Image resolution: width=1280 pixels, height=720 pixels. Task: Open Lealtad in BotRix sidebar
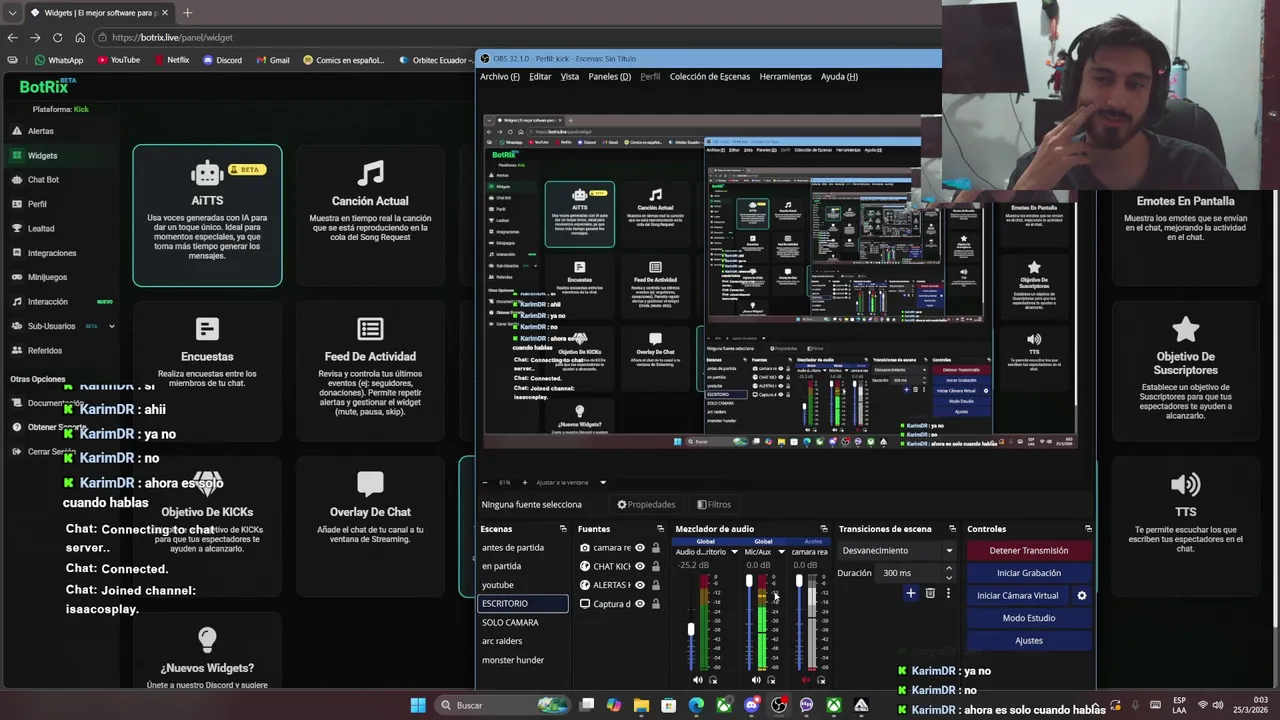coord(41,229)
